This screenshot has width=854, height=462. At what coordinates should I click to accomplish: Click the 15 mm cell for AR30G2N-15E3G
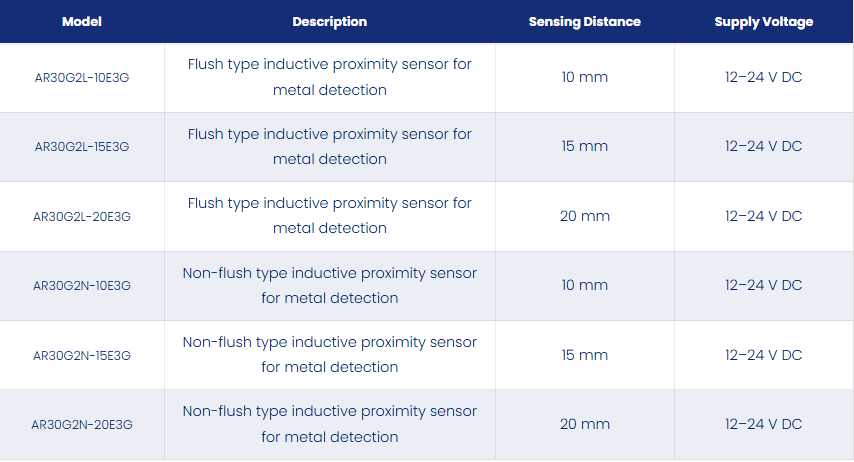[584, 355]
